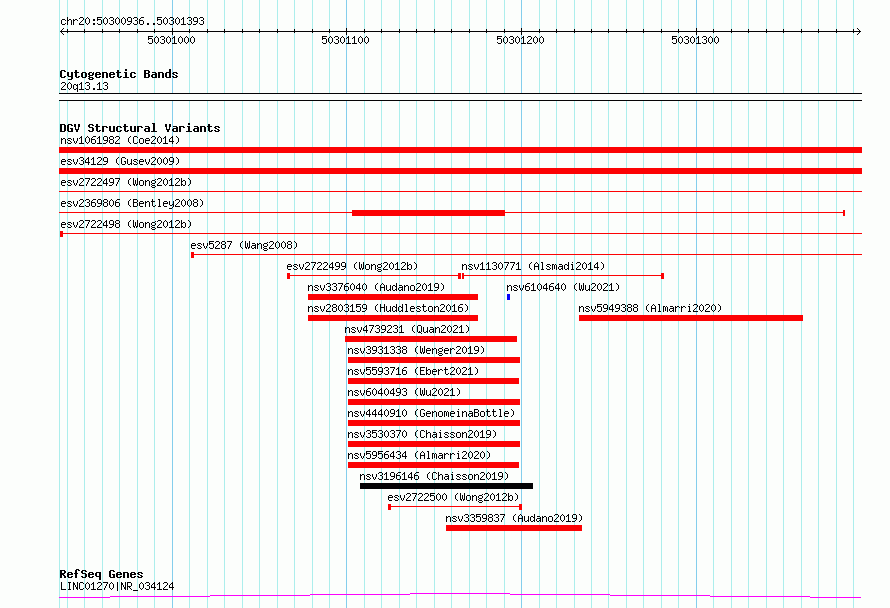Open nsv4739231 (Quan2021) variant label
890x608 pixels.
[x=407, y=329]
